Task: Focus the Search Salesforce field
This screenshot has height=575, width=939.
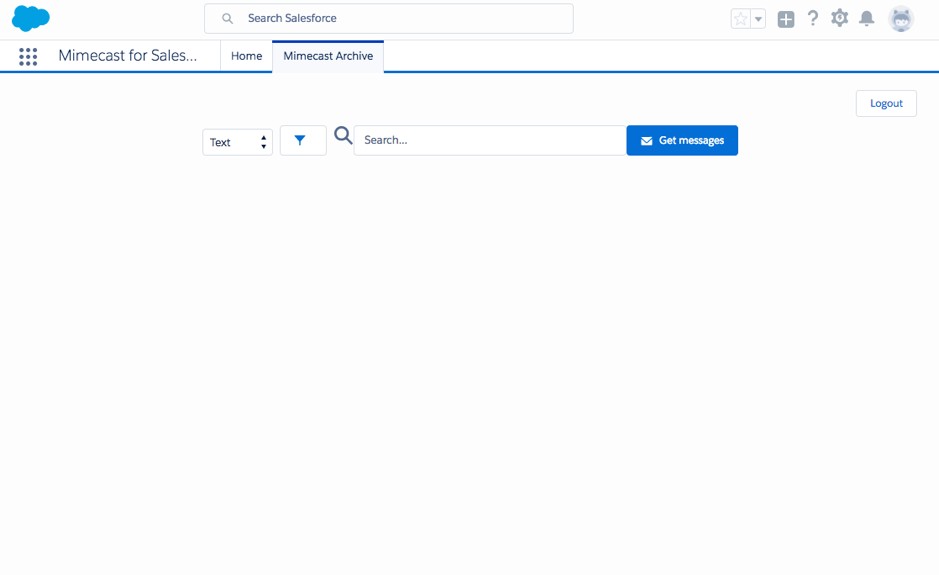Action: pos(389,19)
